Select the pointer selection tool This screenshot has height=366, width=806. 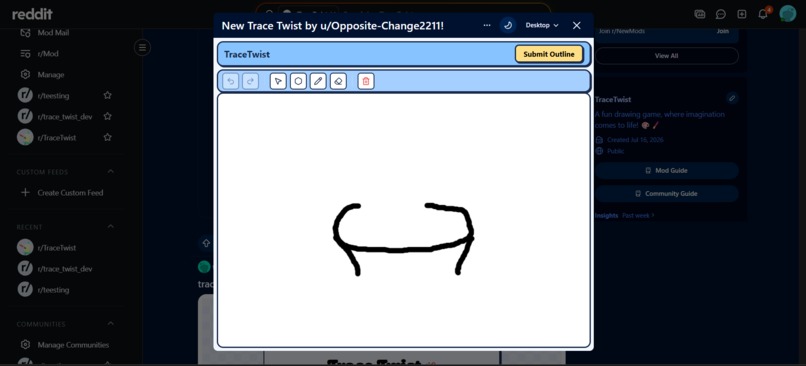(x=278, y=81)
